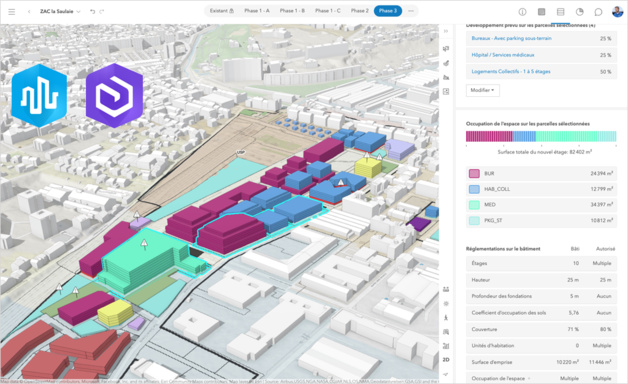Click the USP label on the map
The image size is (628, 384).
[x=241, y=153]
